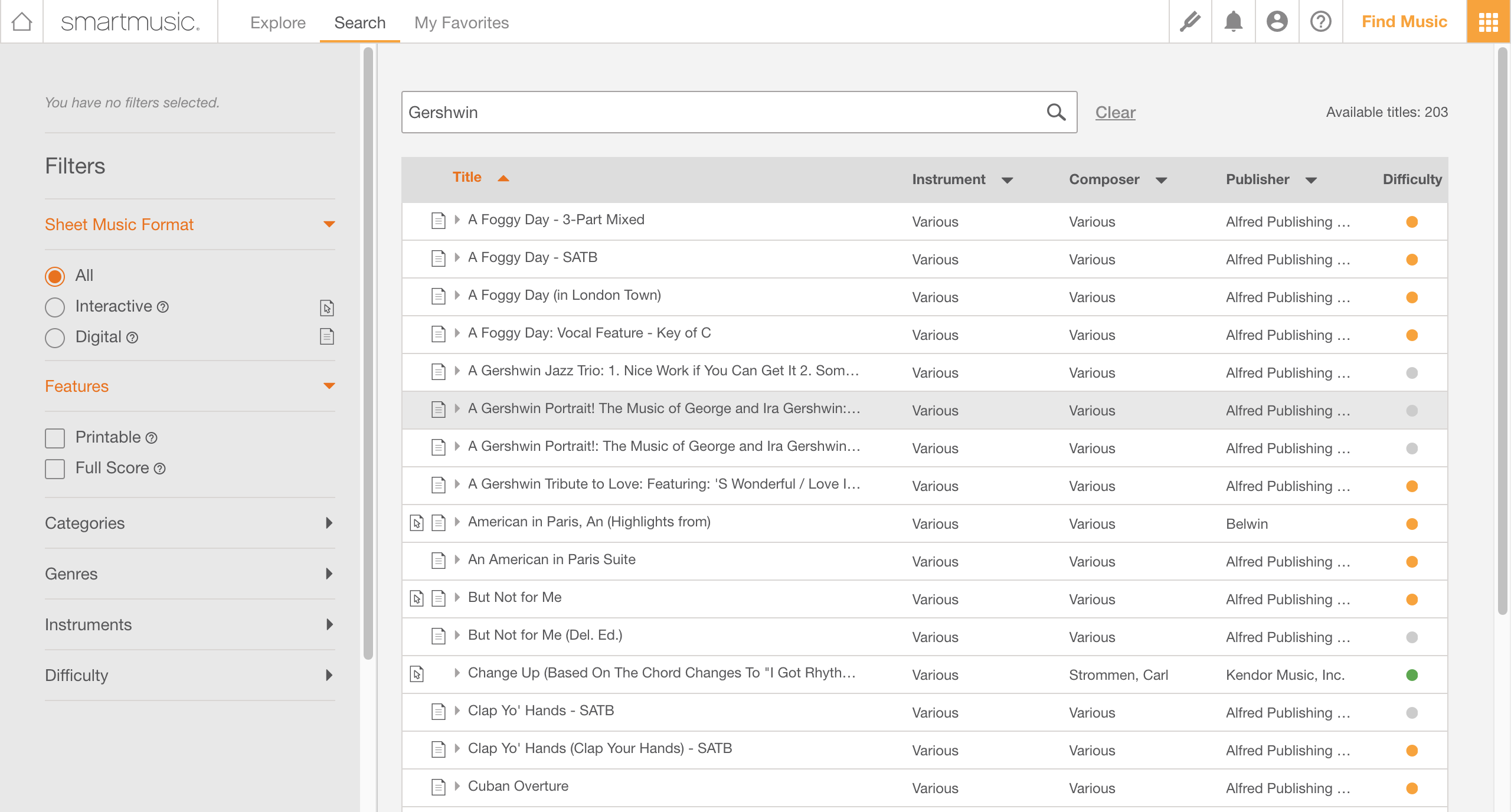The height and width of the screenshot is (812, 1511).
Task: Click the search magnifier icon
Action: 1057,112
